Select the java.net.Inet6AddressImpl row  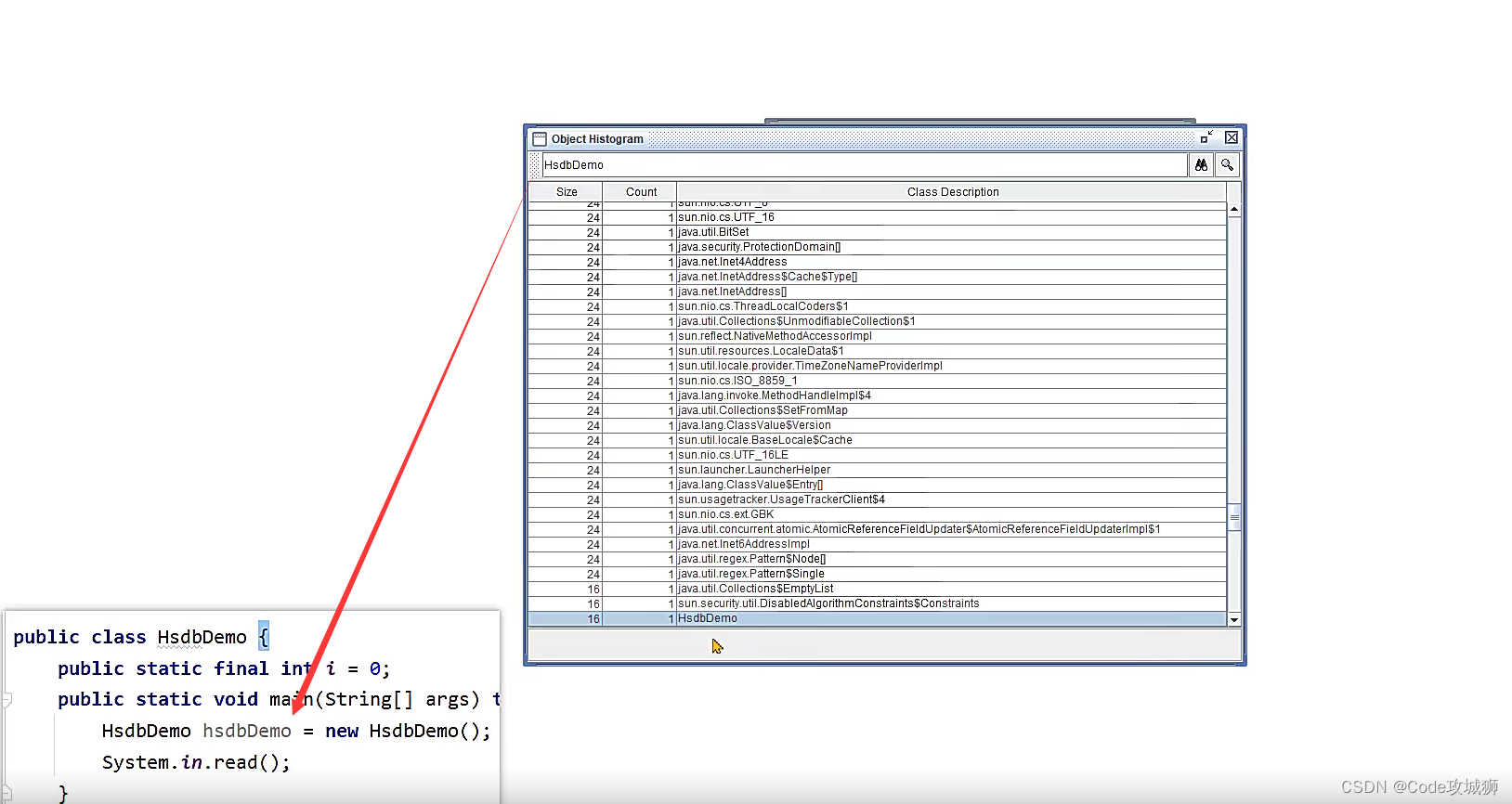pyautogui.click(x=878, y=544)
